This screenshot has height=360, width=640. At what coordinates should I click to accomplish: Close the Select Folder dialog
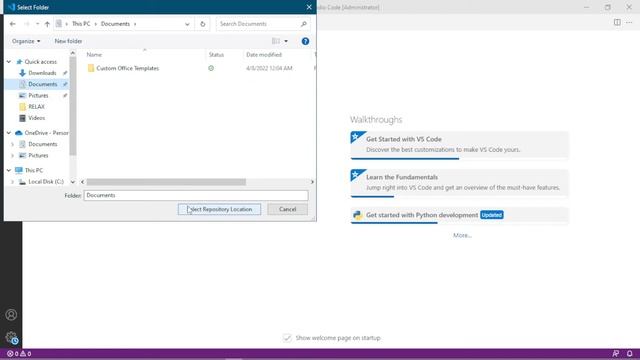[309, 7]
